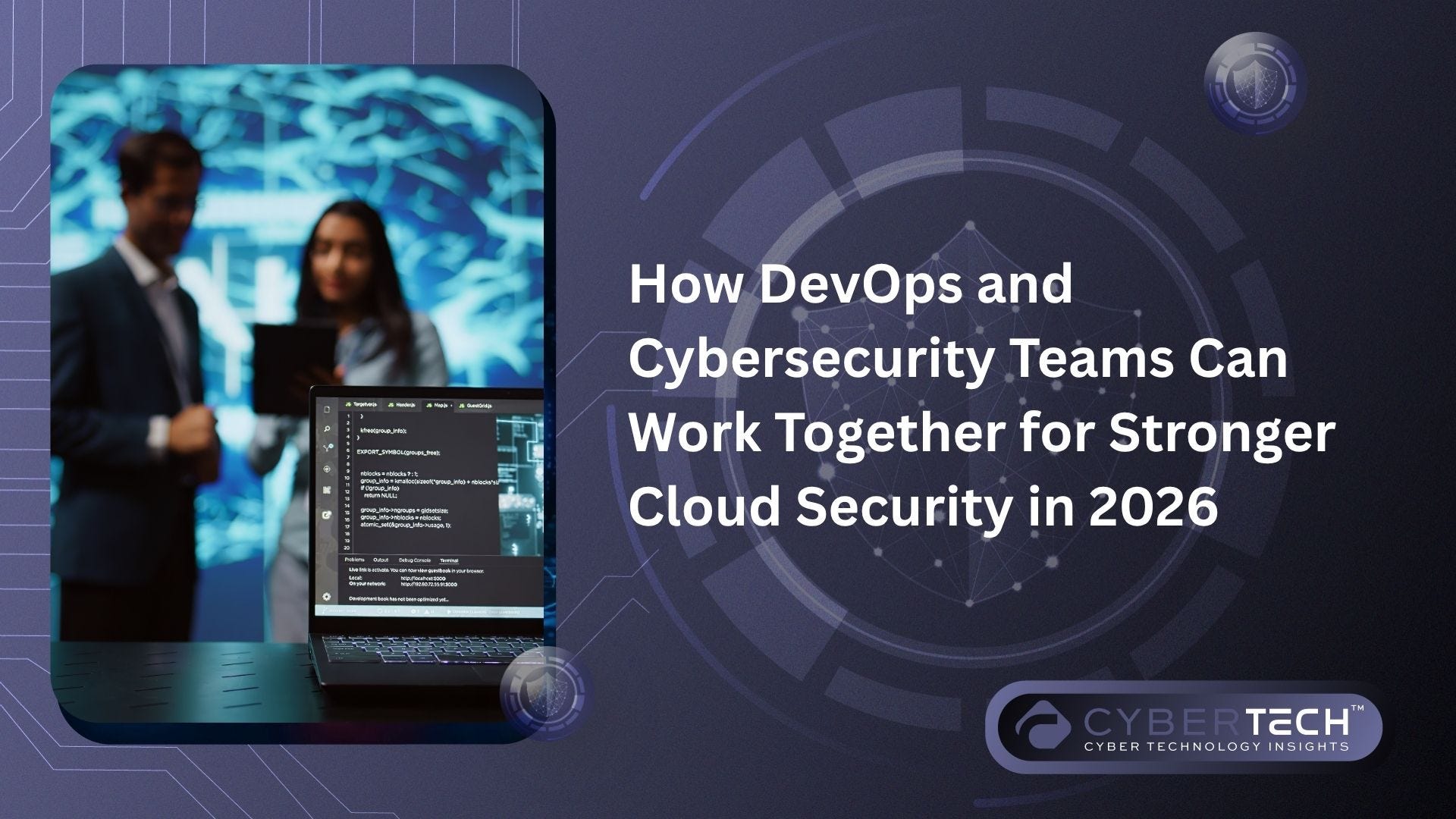Open the 'On your network' URL in the terminal
The height and width of the screenshot is (819, 1456).
[x=428, y=585]
